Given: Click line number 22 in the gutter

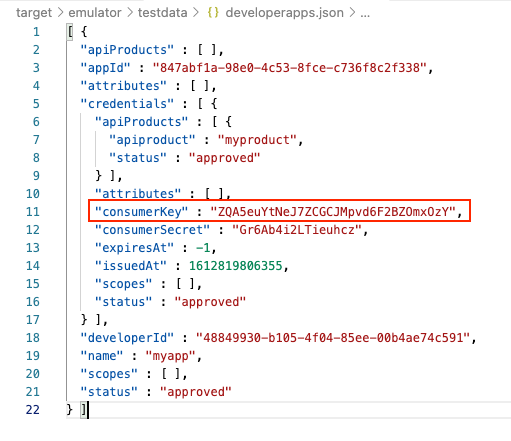Looking at the screenshot, I should click(x=33, y=410).
